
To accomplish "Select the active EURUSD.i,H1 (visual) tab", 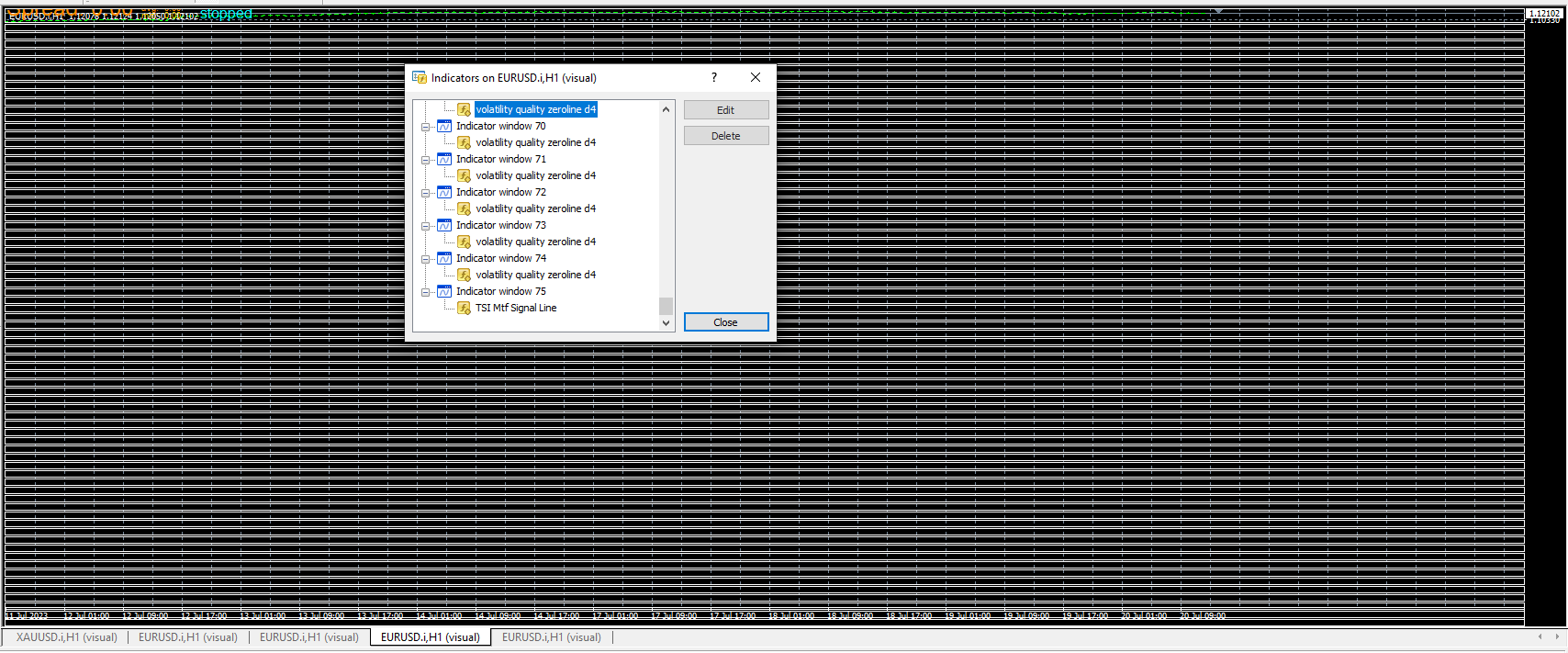I will point(431,637).
